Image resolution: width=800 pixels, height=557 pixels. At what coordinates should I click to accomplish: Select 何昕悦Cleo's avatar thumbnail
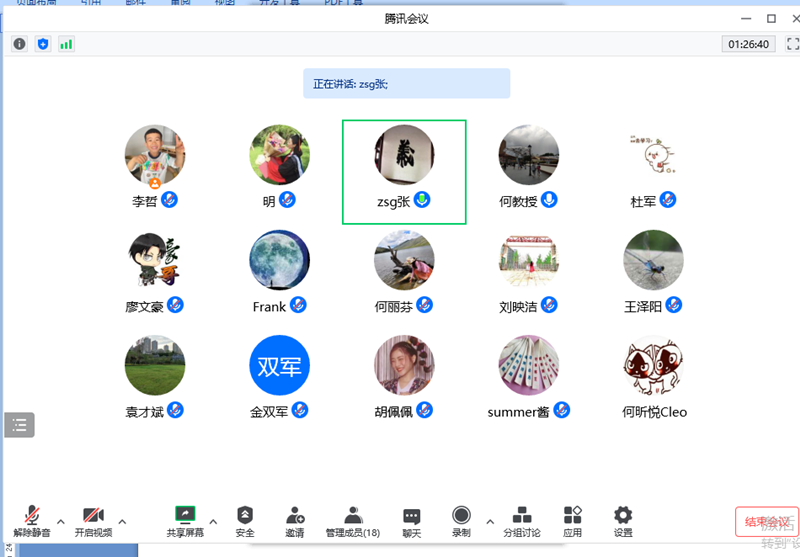click(x=653, y=365)
